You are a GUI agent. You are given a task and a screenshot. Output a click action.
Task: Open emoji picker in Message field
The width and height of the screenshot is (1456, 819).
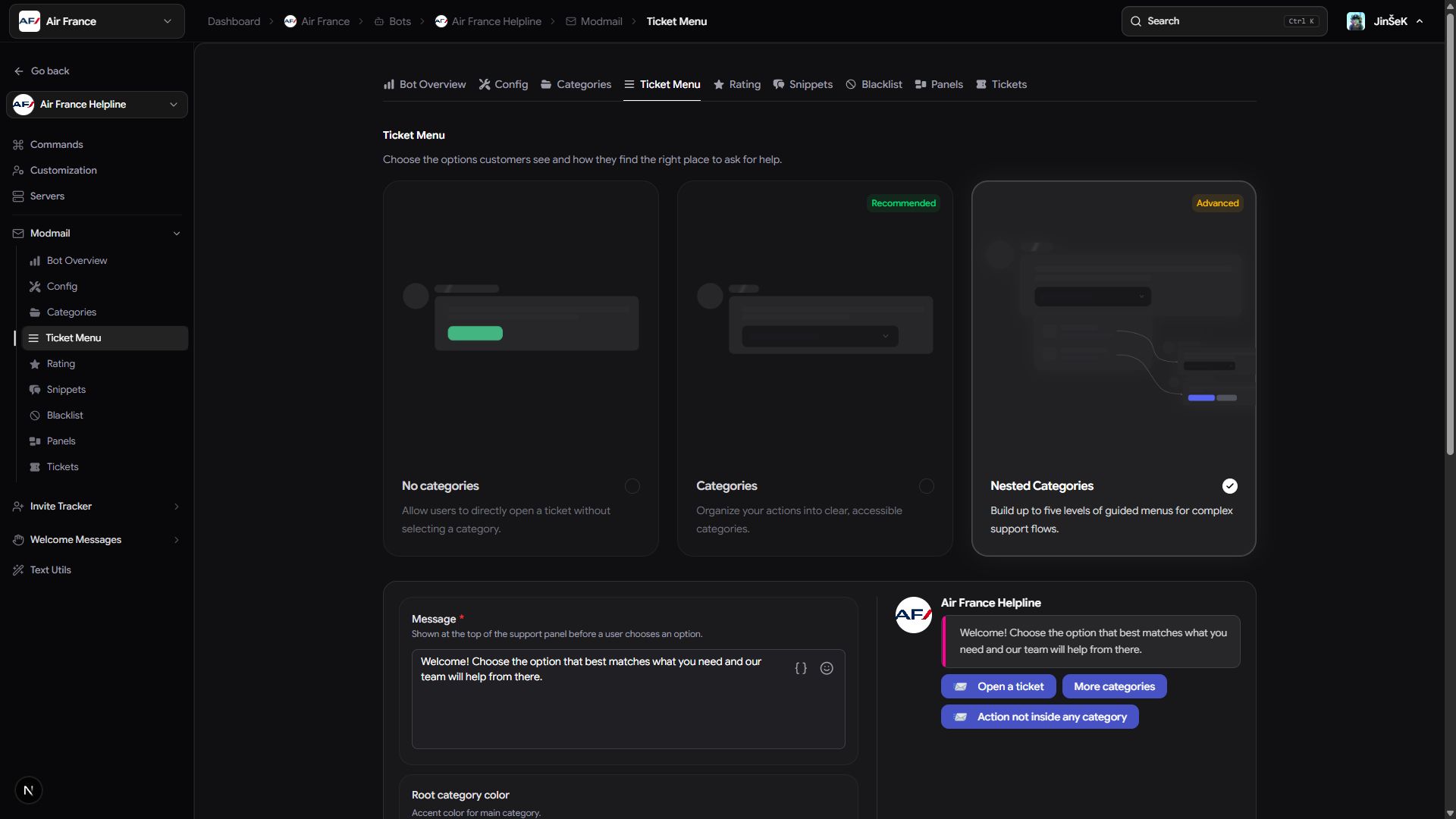tap(827, 668)
